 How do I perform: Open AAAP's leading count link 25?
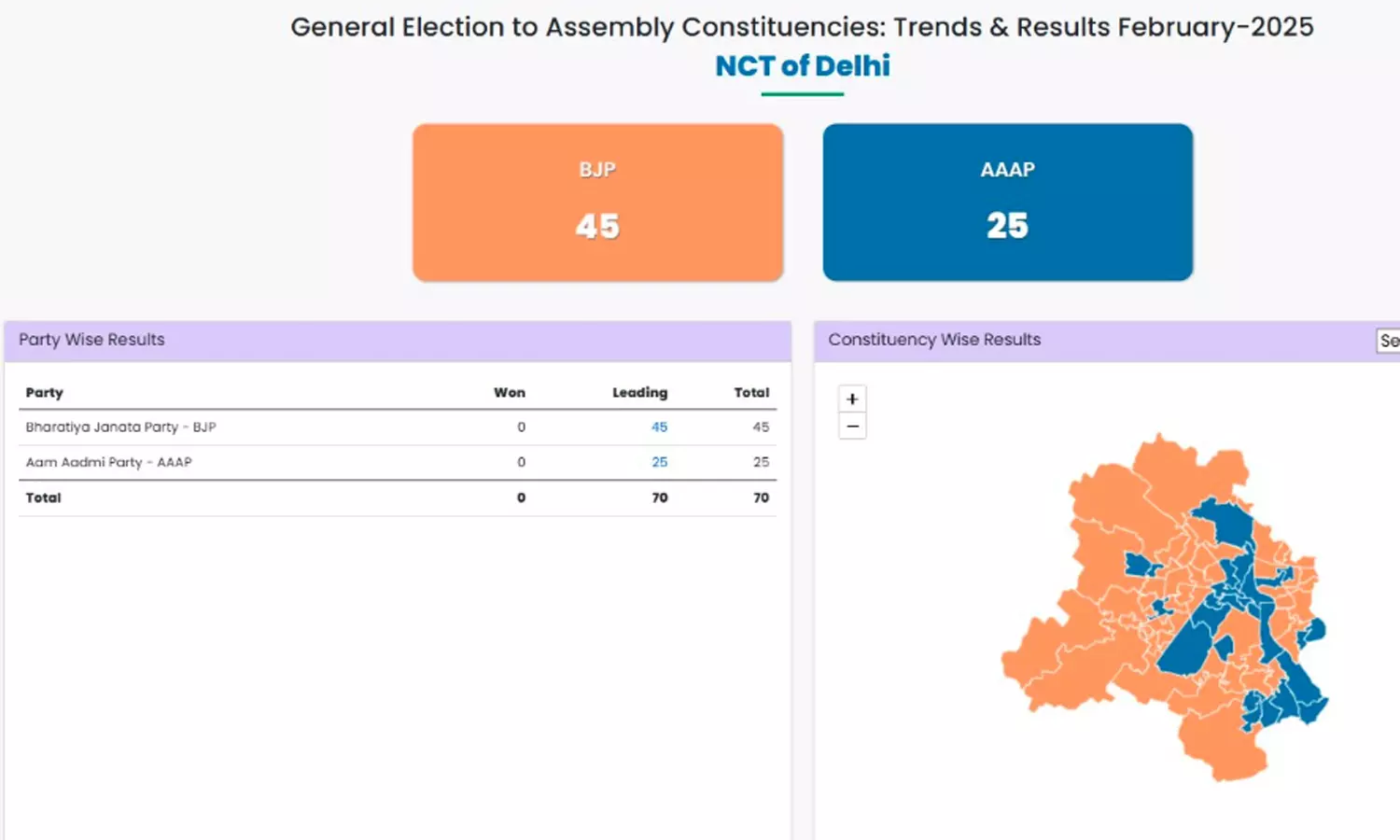(659, 462)
